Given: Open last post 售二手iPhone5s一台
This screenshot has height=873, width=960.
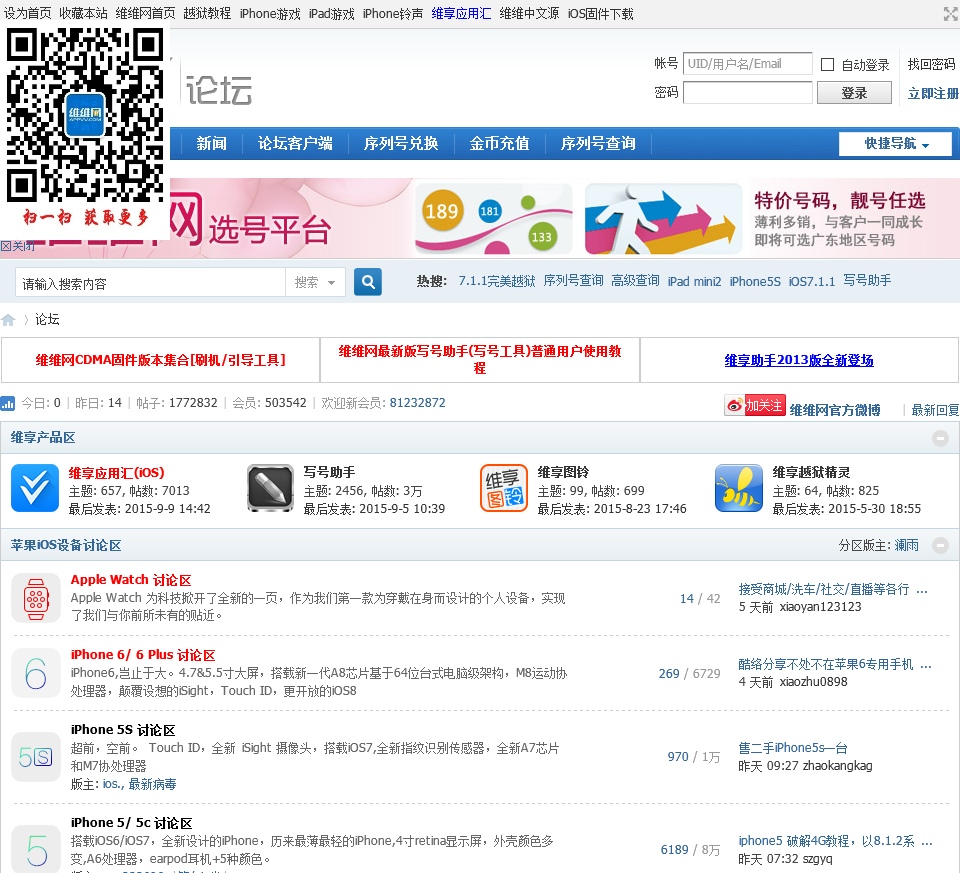Looking at the screenshot, I should [793, 747].
